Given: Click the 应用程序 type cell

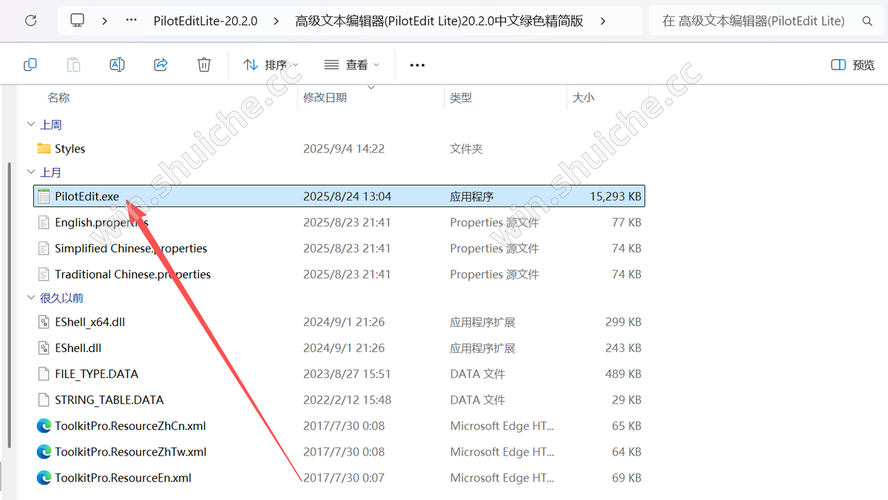Looking at the screenshot, I should click(x=471, y=196).
